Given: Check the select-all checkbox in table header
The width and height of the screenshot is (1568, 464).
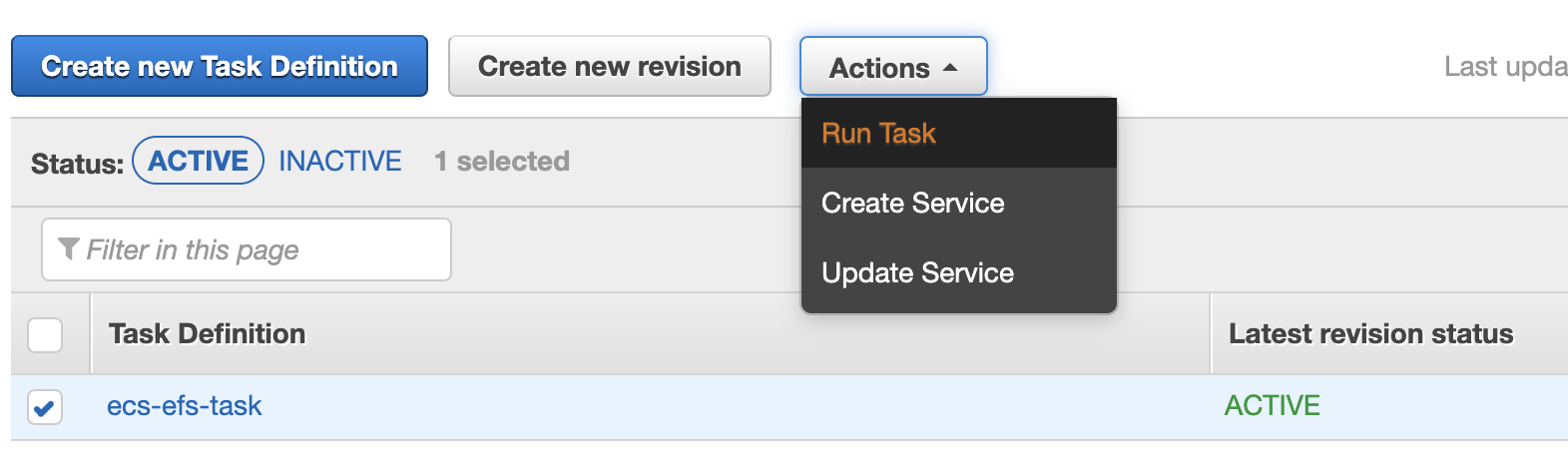Looking at the screenshot, I should click(45, 335).
